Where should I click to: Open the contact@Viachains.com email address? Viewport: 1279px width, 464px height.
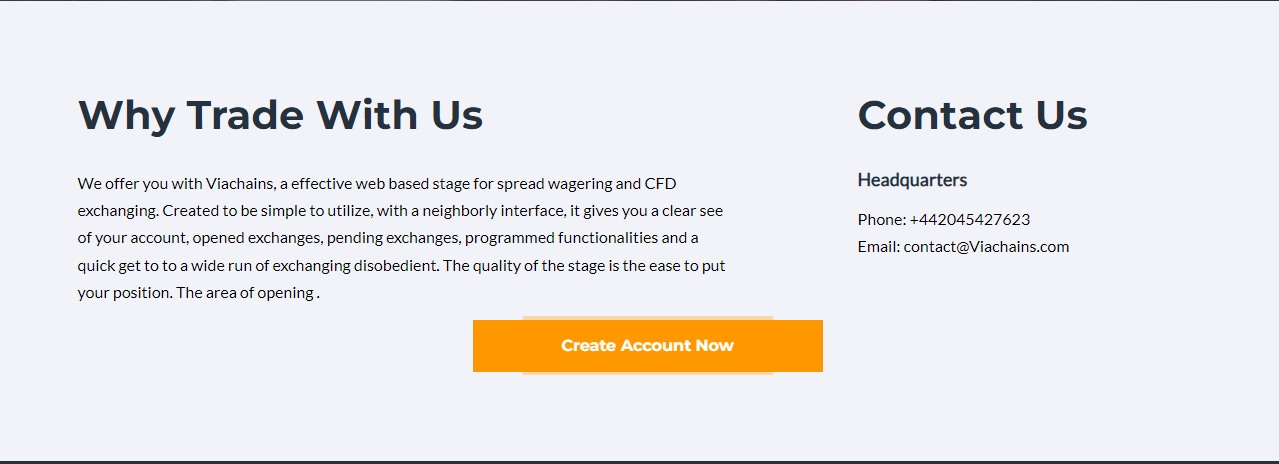[x=986, y=247]
